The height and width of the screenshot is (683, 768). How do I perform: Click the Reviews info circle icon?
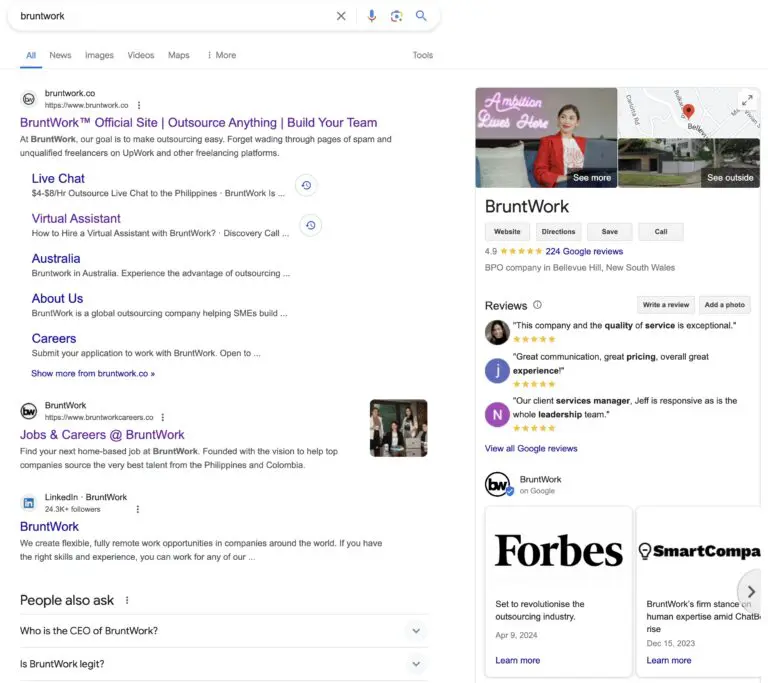click(x=537, y=305)
